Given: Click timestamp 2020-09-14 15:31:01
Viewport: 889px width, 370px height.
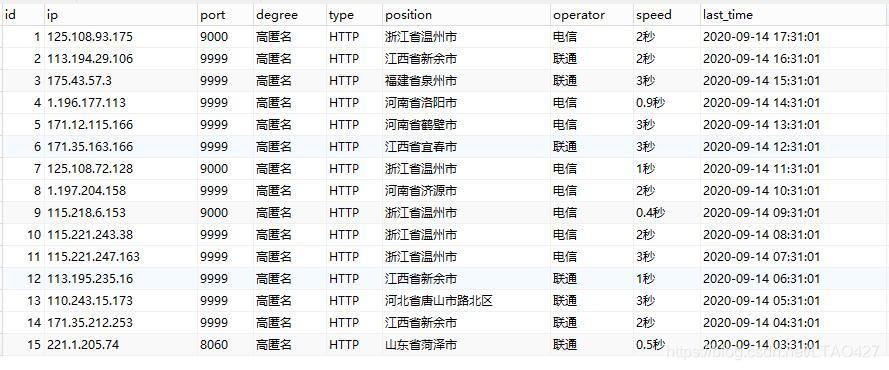Looking at the screenshot, I should point(761,81).
